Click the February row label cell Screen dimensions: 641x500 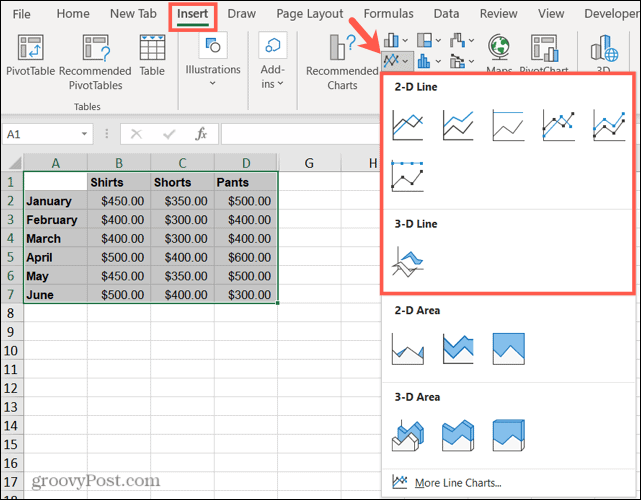tap(56, 220)
